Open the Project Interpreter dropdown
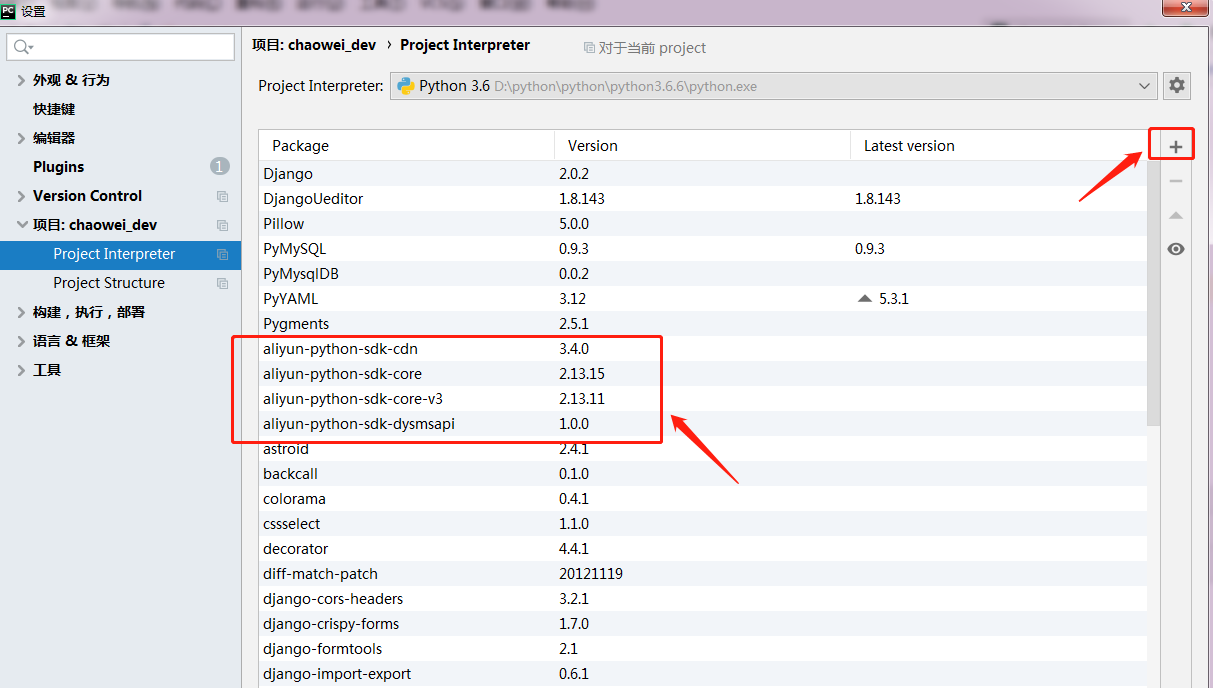The width and height of the screenshot is (1213, 688). [x=1144, y=85]
